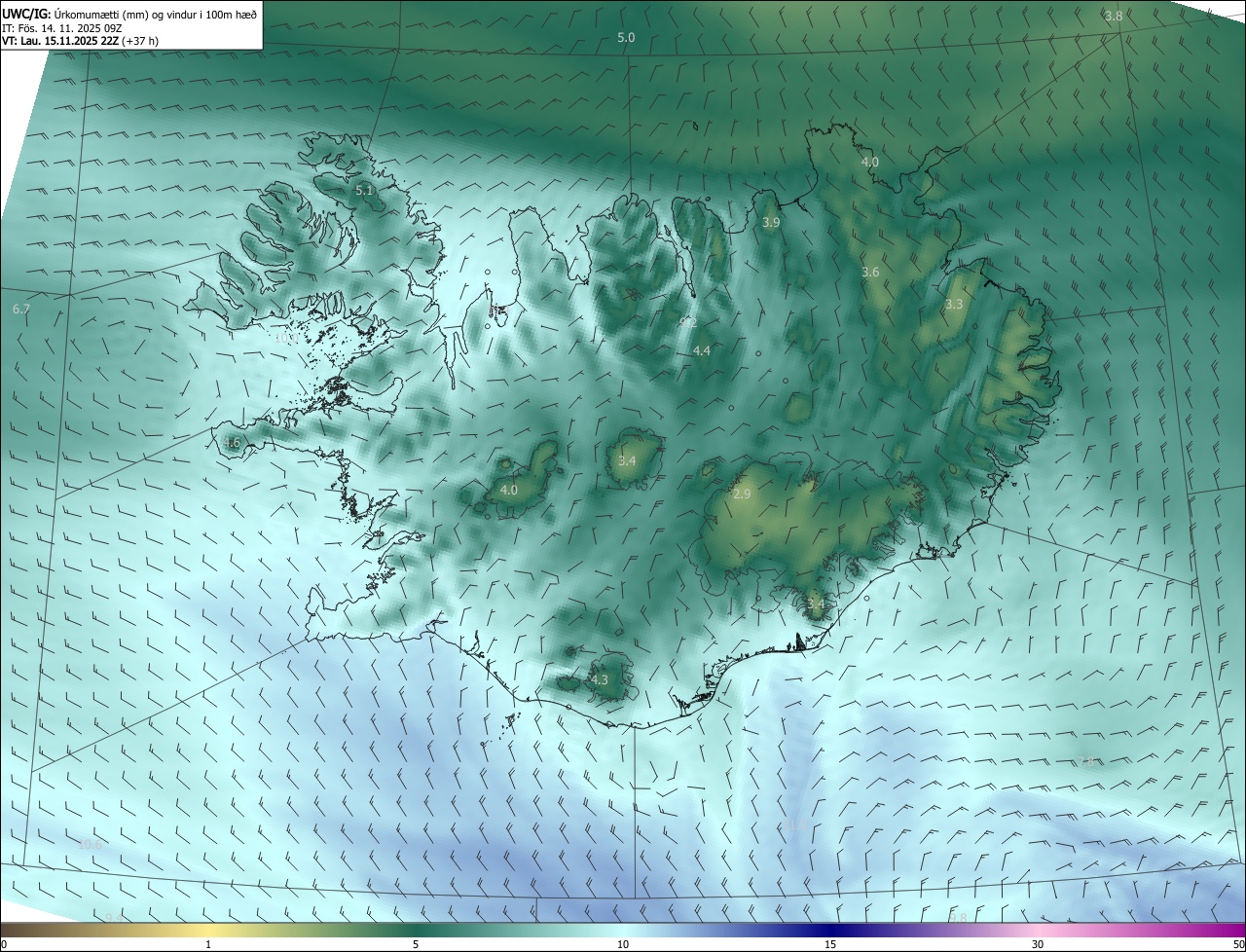
Task: Click the 6.7 value on the western sea
Action: [x=21, y=309]
